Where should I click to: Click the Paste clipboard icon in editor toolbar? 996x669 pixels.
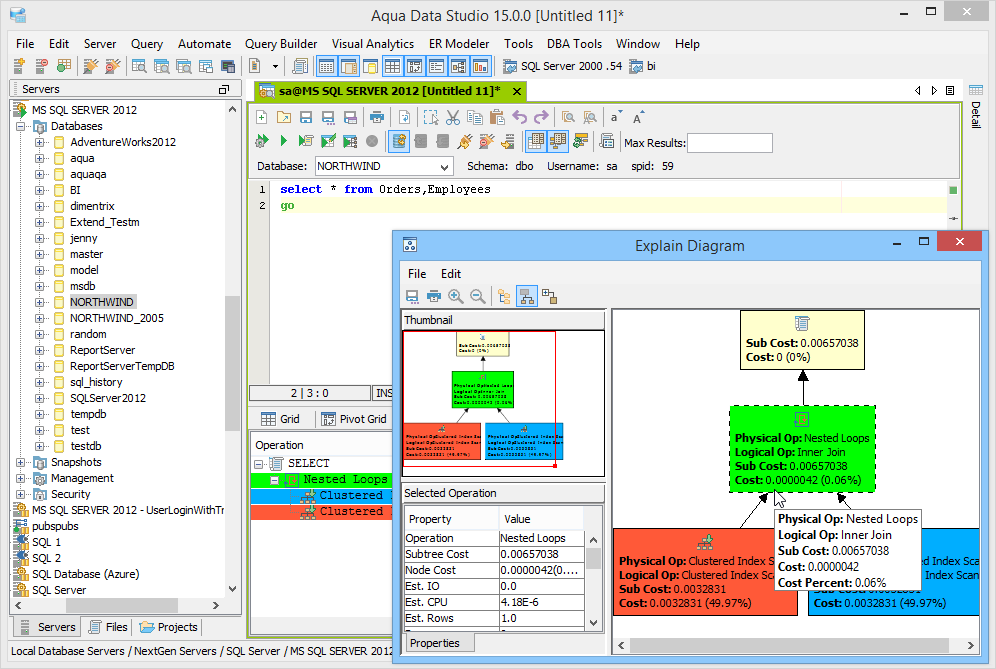(497, 118)
